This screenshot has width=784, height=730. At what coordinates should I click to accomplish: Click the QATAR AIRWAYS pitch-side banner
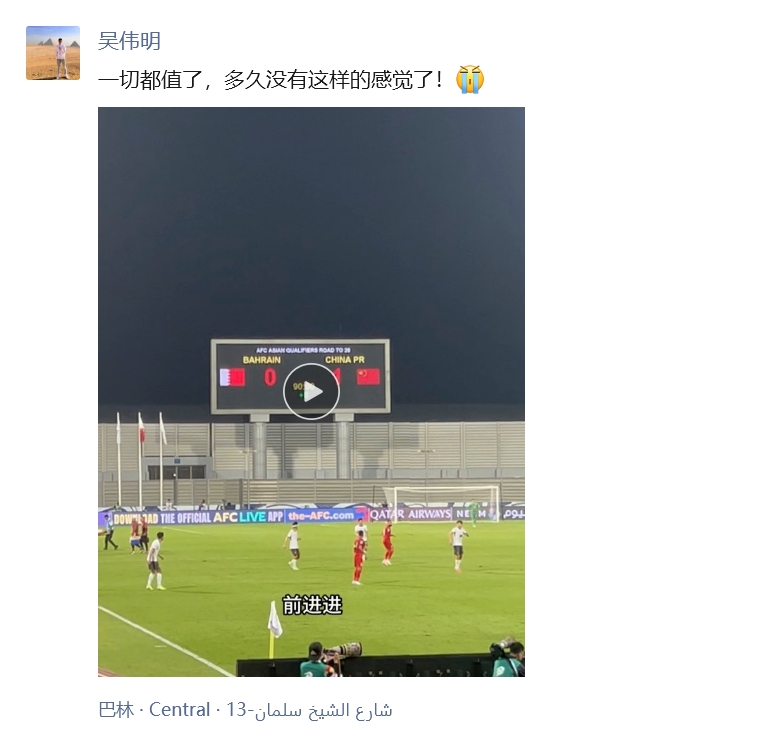click(410, 514)
